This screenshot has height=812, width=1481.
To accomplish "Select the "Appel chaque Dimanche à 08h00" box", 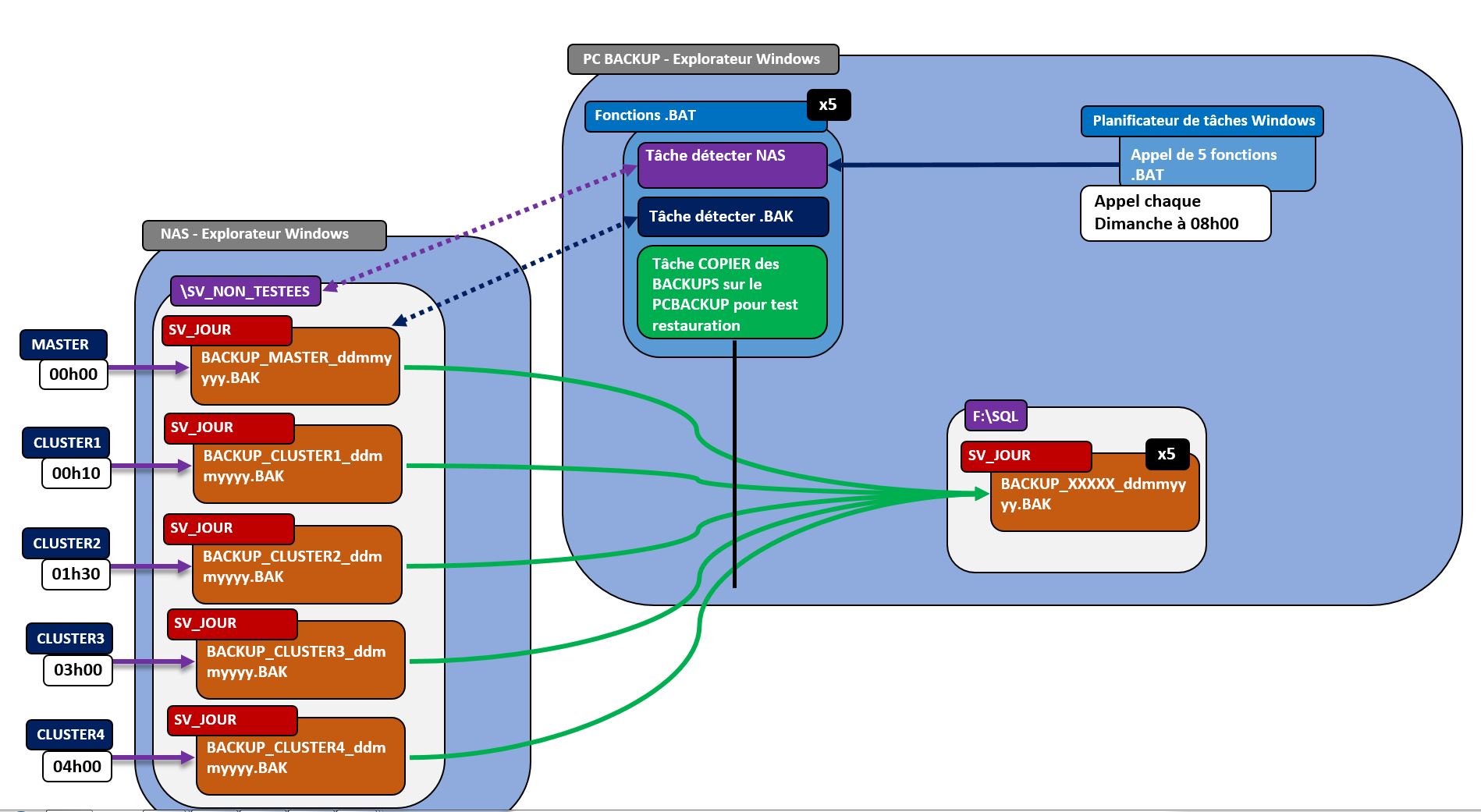I will point(1174,213).
